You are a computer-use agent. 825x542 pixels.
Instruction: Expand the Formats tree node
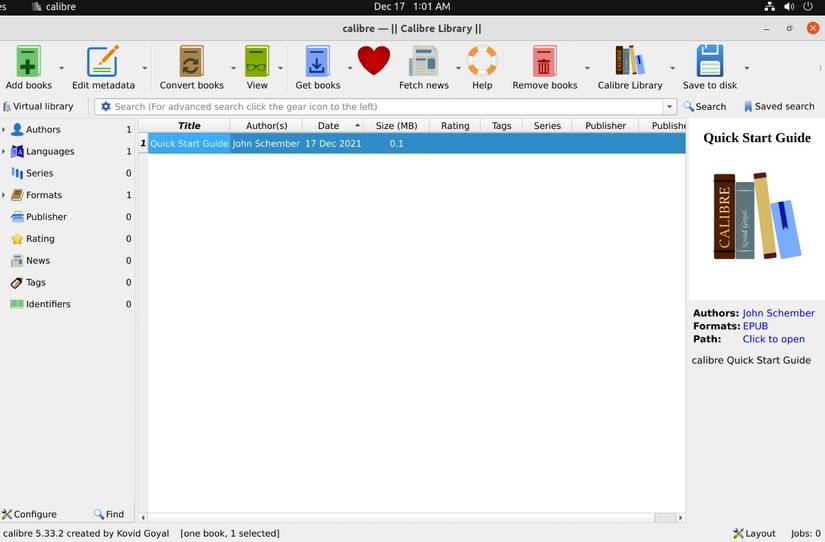4,195
